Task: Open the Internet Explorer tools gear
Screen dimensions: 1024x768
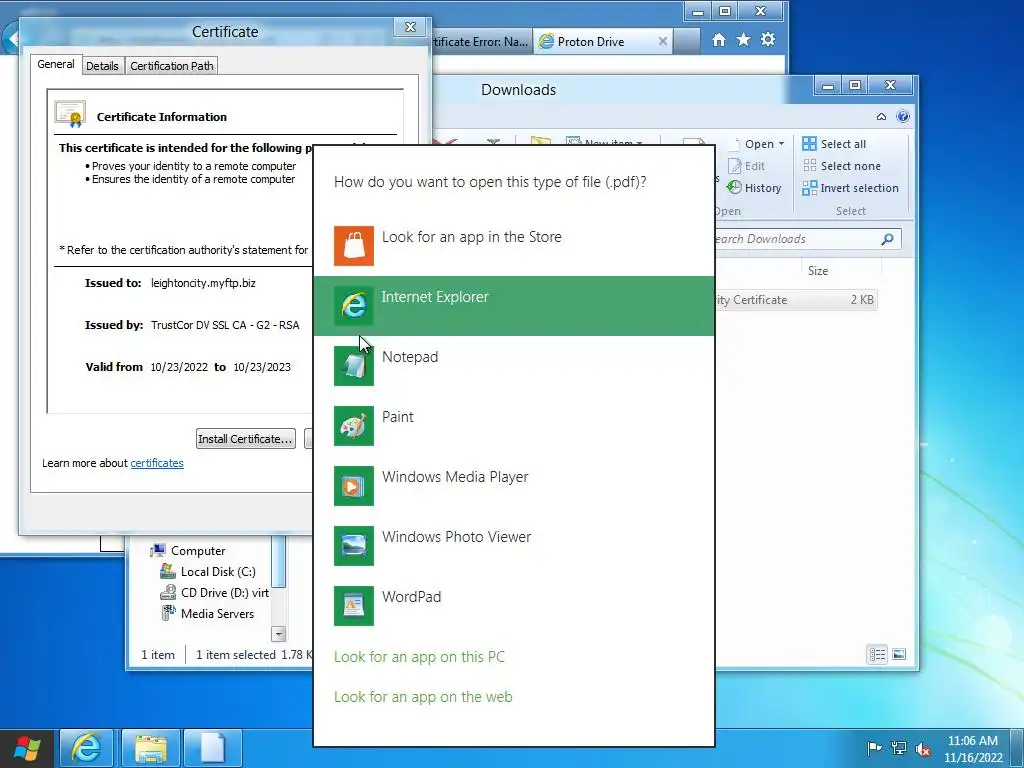Action: [x=768, y=39]
